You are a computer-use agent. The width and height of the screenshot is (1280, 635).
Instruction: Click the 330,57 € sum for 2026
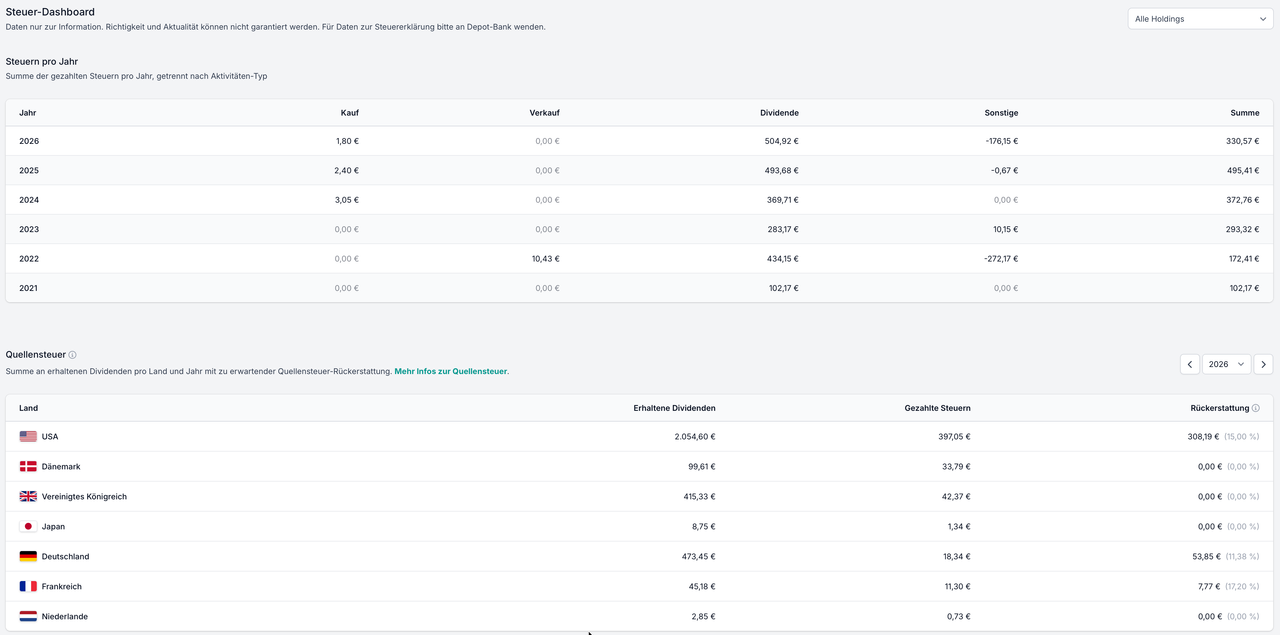click(1243, 141)
